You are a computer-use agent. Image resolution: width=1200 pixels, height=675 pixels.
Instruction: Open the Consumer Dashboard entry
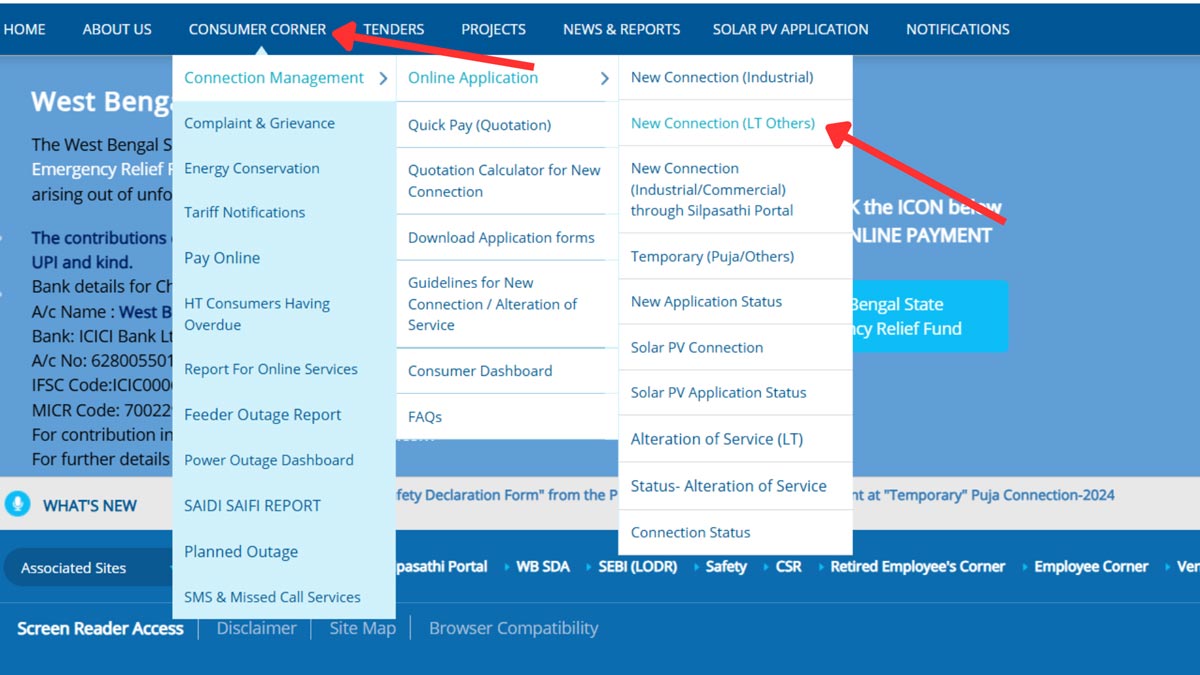coord(479,370)
